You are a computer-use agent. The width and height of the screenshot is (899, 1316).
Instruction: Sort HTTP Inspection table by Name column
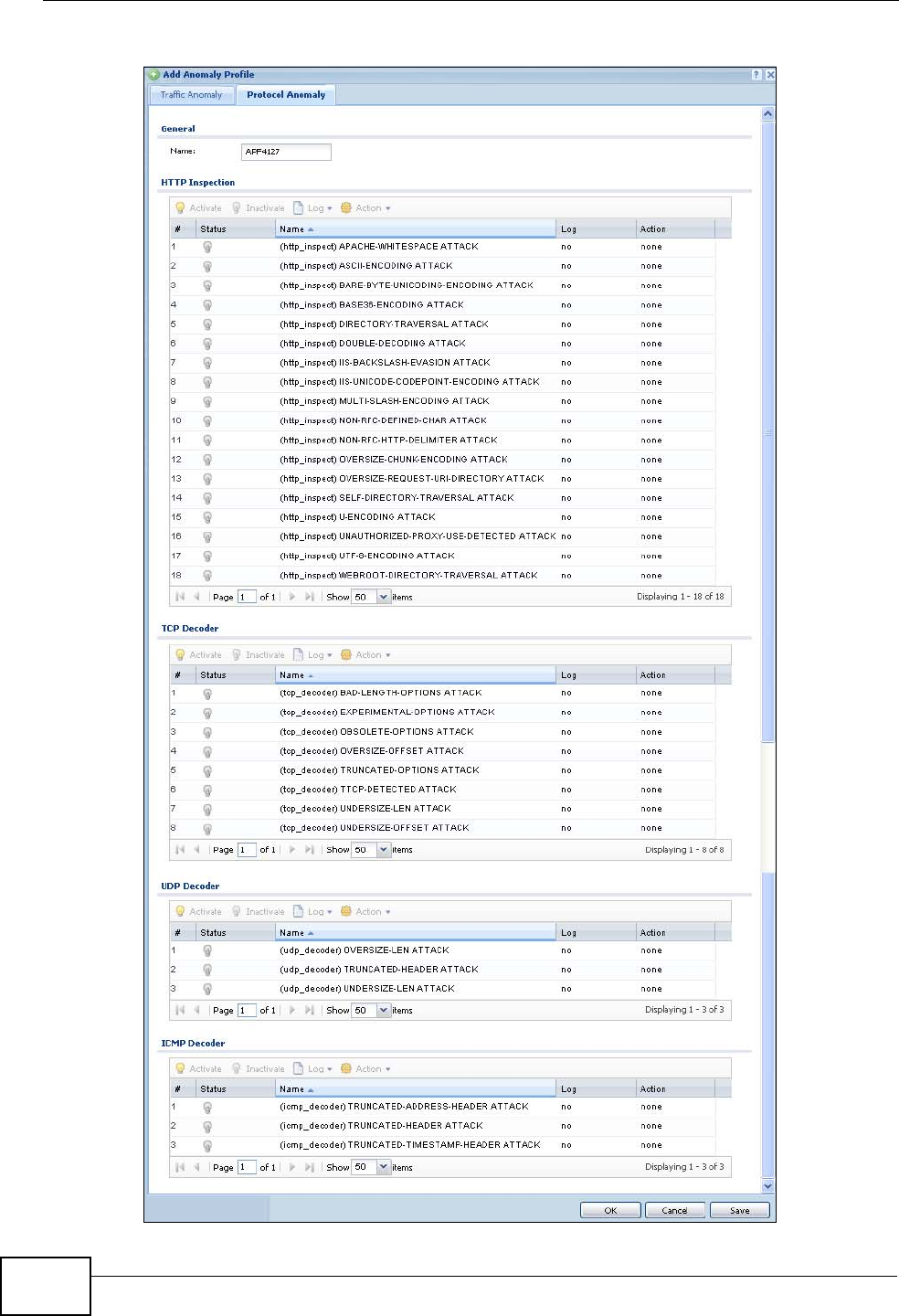coord(416,229)
